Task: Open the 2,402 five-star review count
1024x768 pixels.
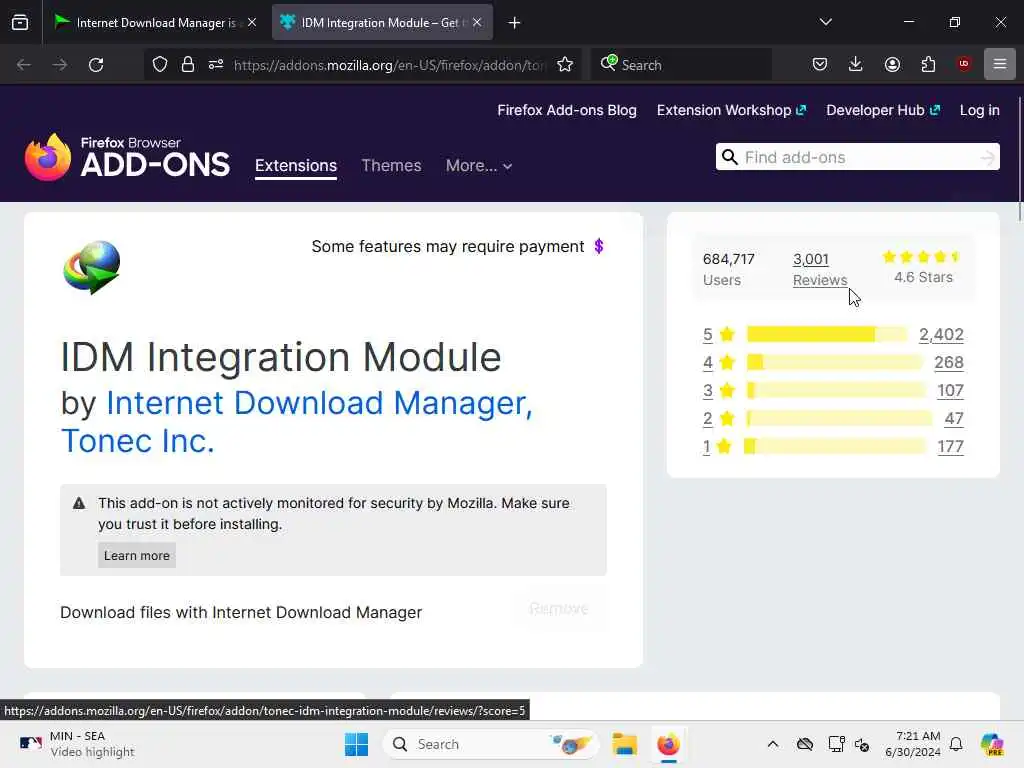Action: (x=941, y=334)
